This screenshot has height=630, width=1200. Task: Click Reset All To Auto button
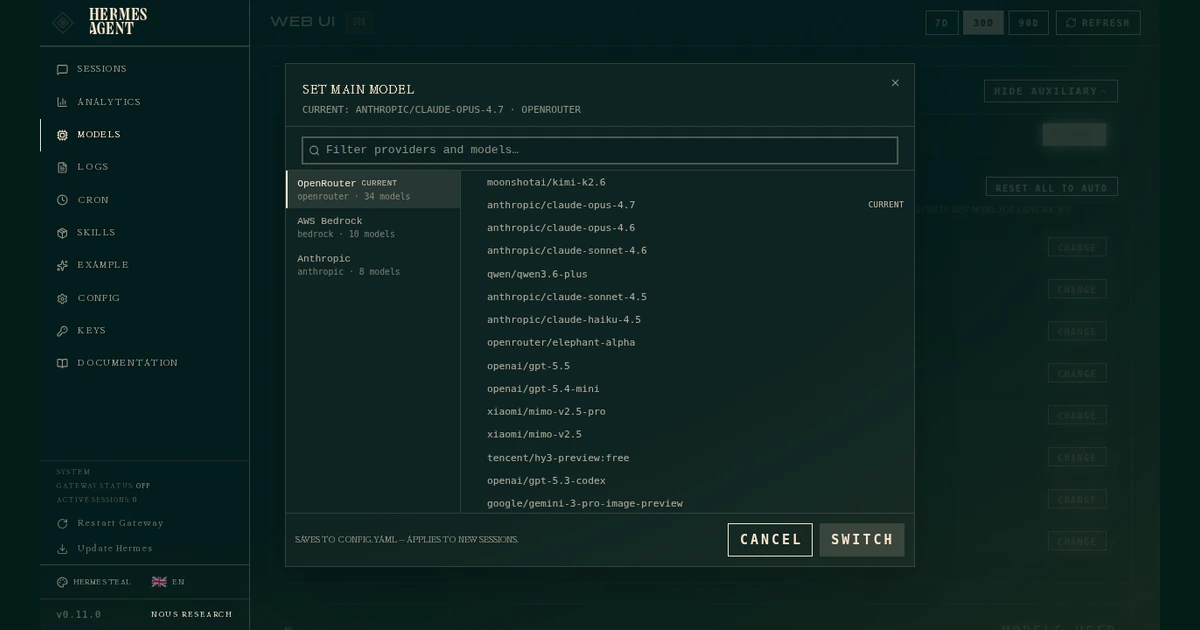coord(1051,188)
